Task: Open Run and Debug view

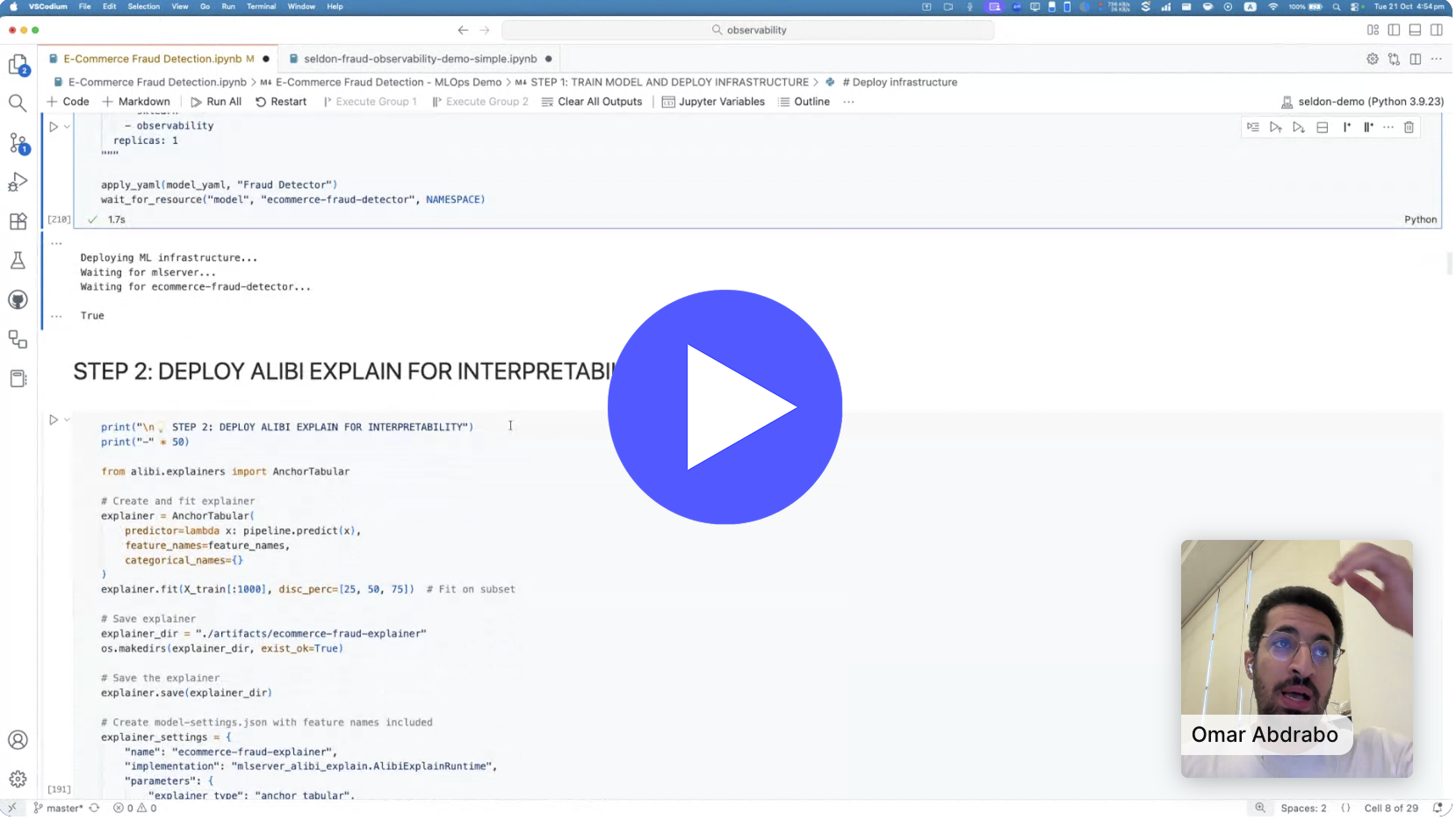Action: point(18,183)
